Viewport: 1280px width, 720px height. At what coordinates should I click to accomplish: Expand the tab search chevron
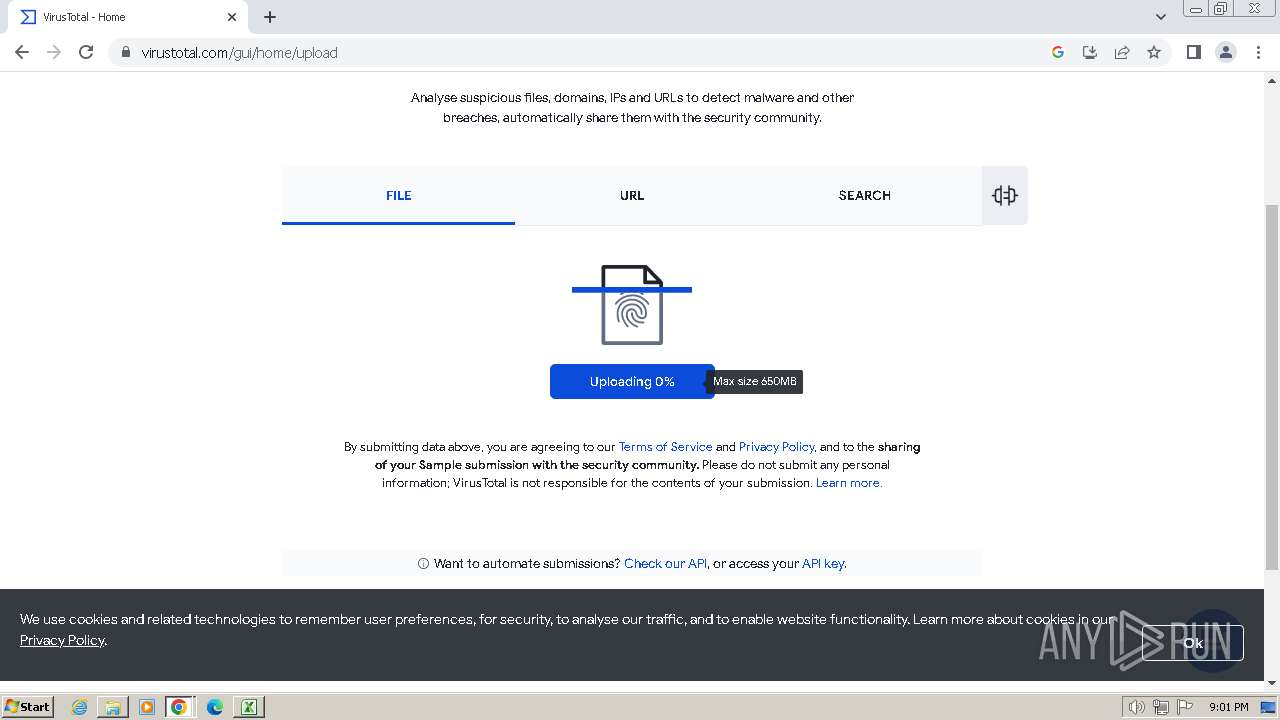1160,17
